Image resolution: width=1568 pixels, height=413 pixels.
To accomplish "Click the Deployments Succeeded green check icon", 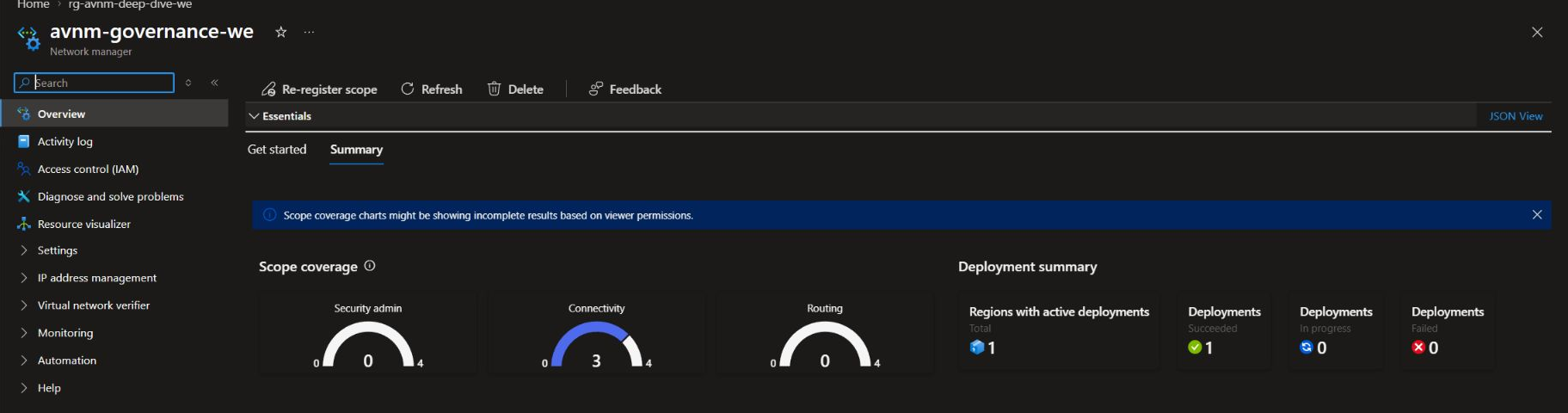I will click(x=1195, y=347).
